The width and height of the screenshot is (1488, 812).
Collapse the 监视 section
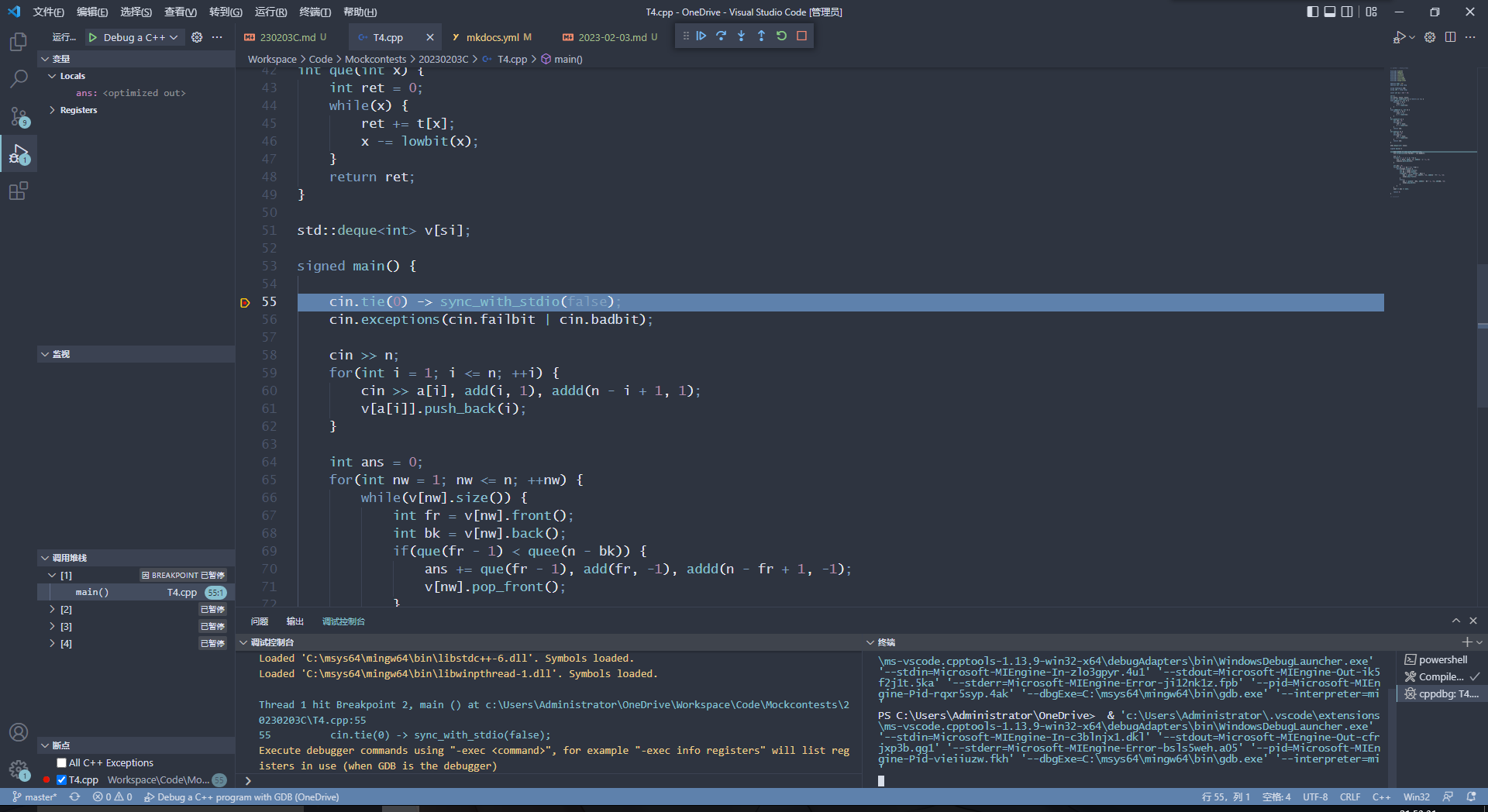click(136, 354)
